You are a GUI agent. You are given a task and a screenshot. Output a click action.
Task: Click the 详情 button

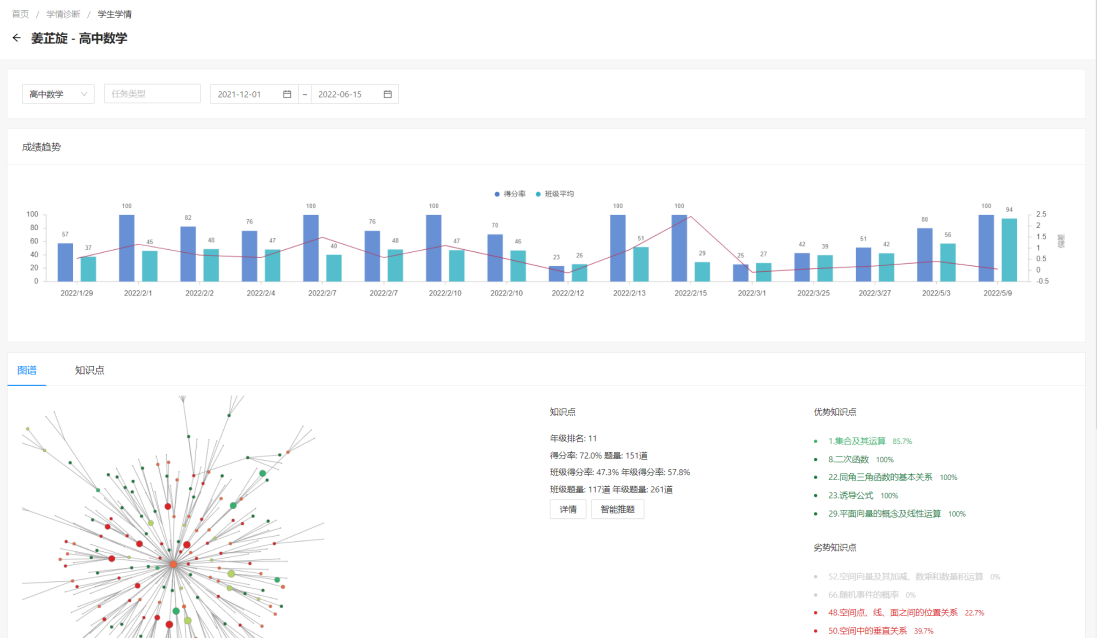click(x=568, y=509)
